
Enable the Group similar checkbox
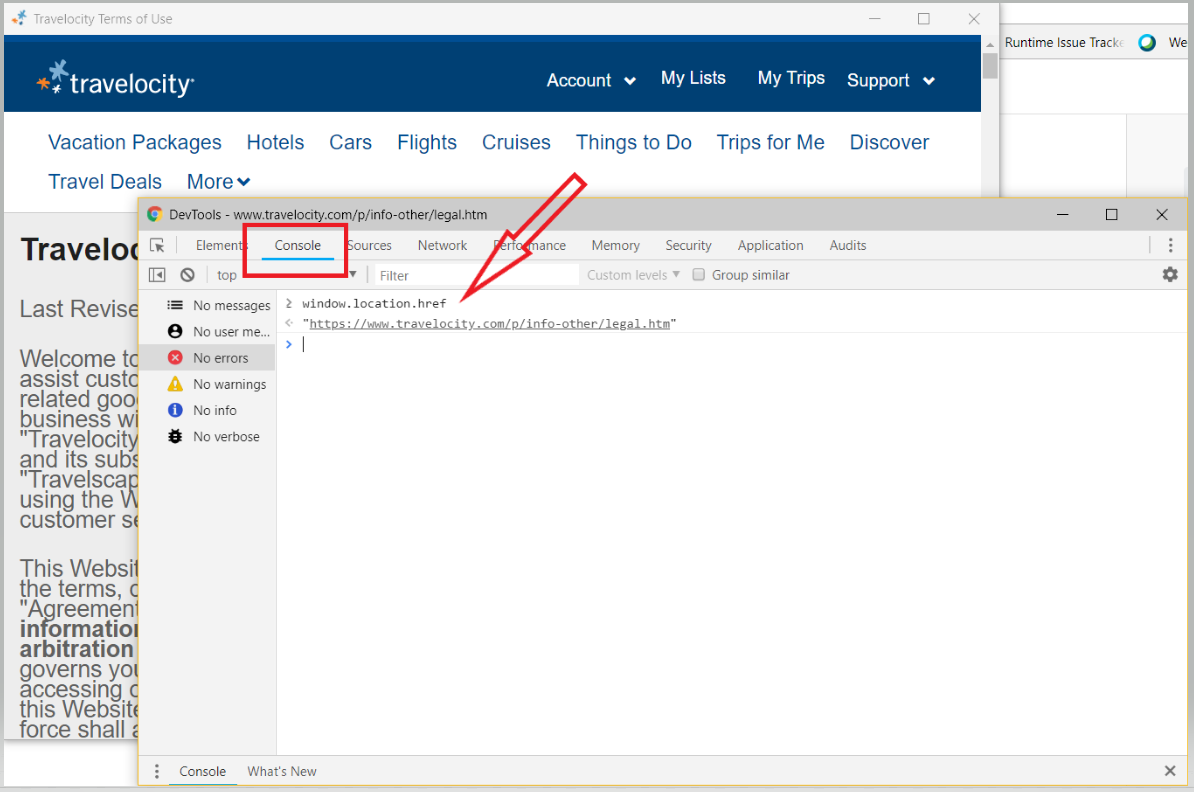[698, 275]
